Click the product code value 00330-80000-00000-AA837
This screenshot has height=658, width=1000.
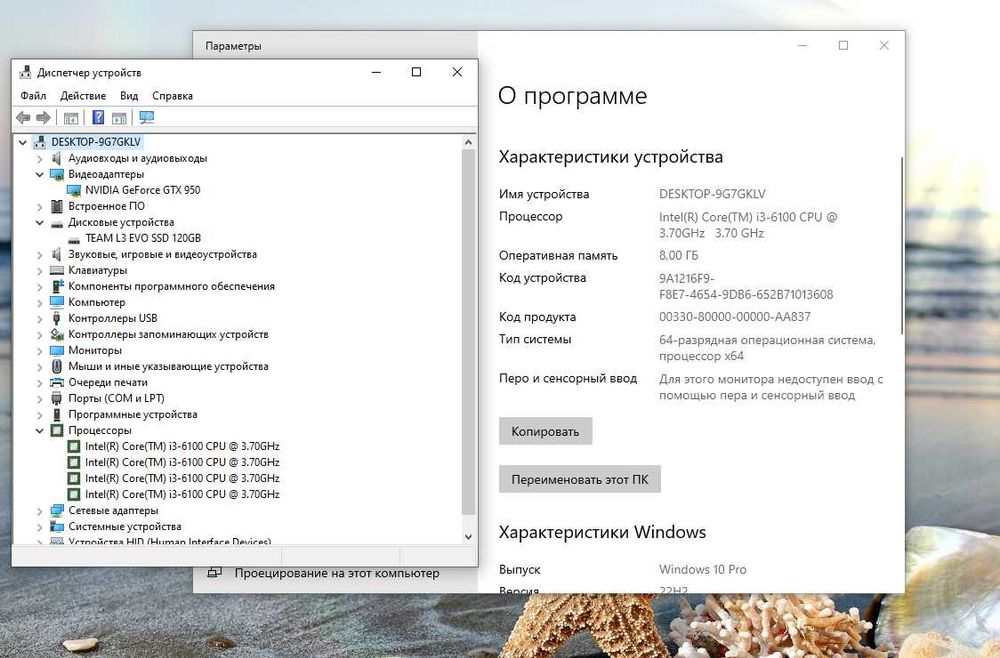pos(735,317)
